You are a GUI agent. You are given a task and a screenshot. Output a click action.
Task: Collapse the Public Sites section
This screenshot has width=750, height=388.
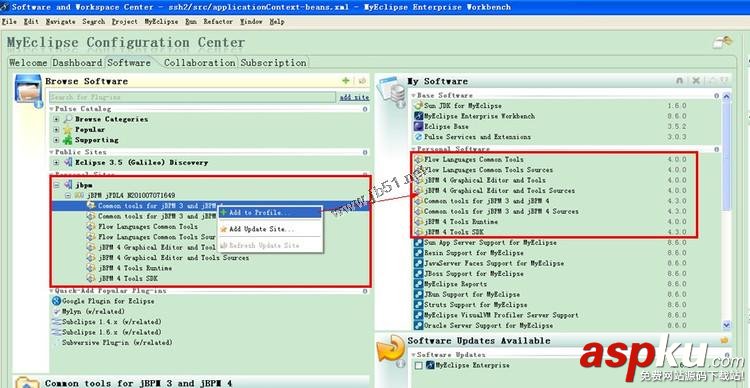53,152
